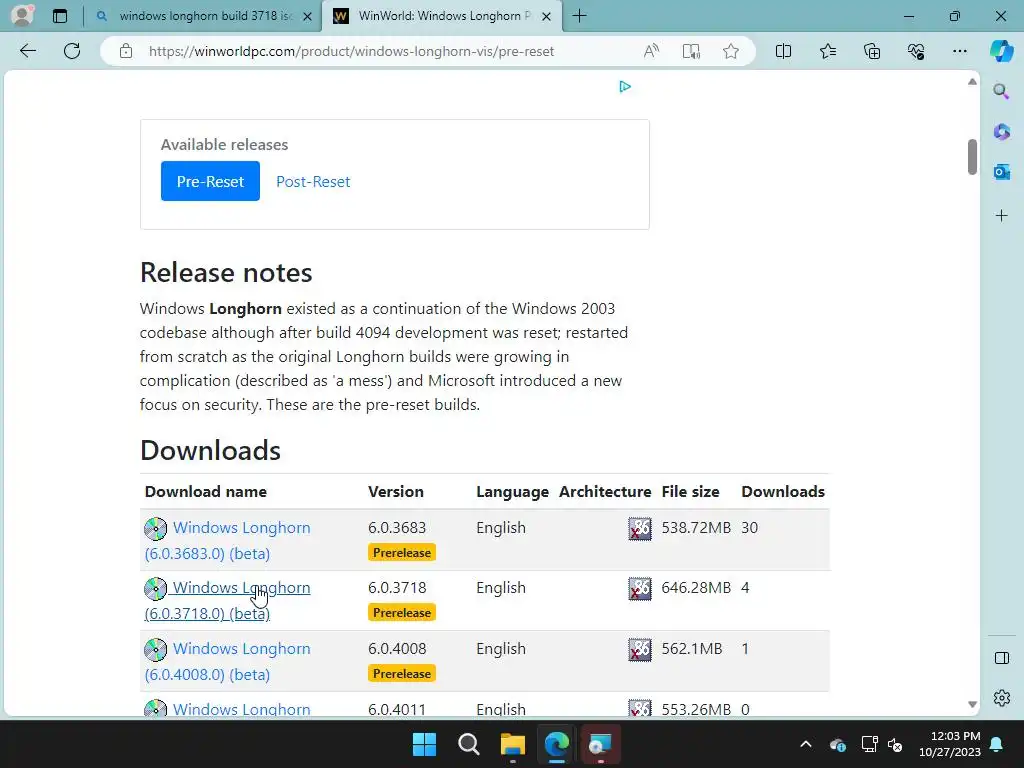Open Browser essentials heart icon
Screen dimensions: 1024x768
tap(916, 51)
